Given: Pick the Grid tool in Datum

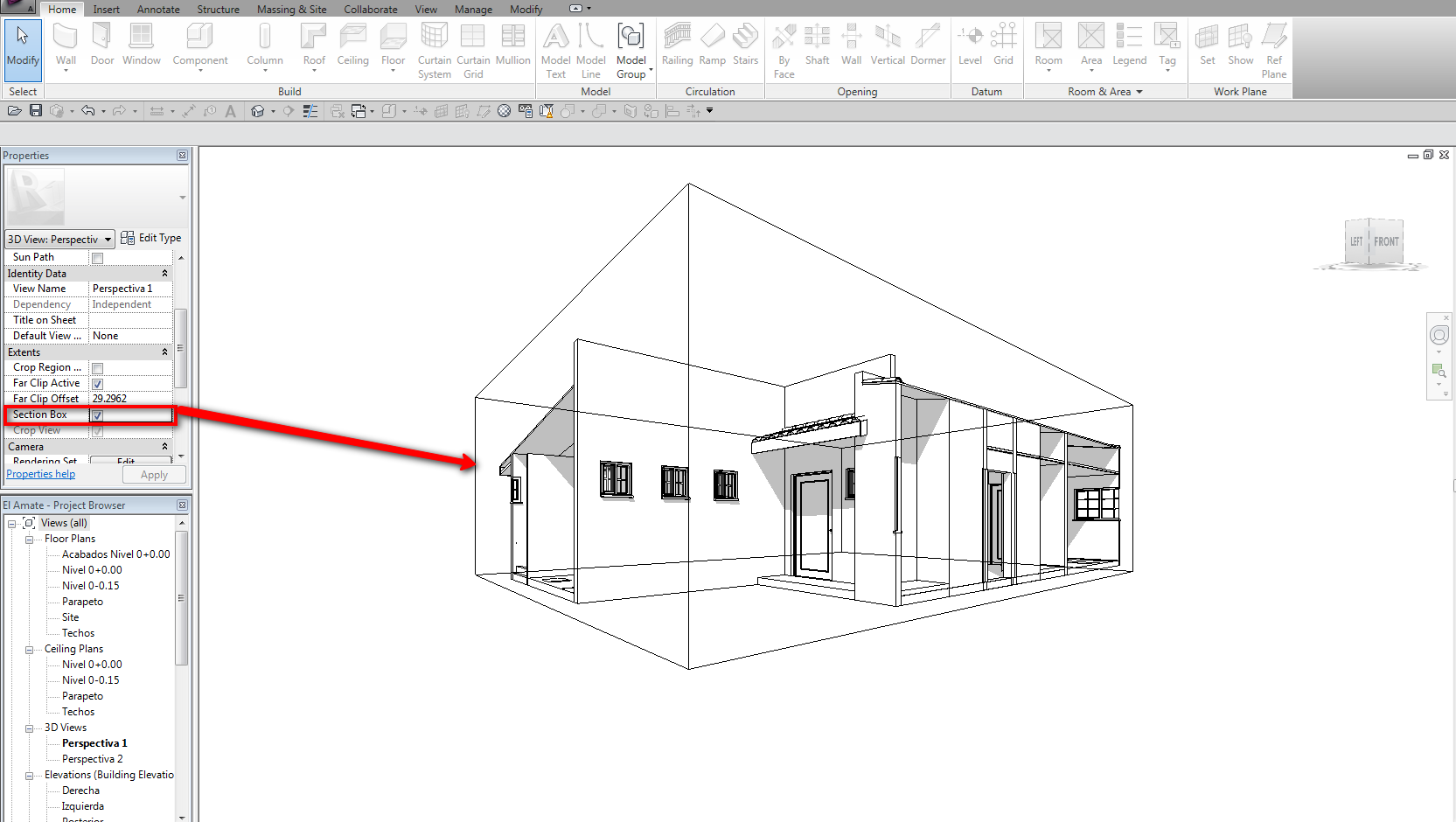Looking at the screenshot, I should (1004, 45).
